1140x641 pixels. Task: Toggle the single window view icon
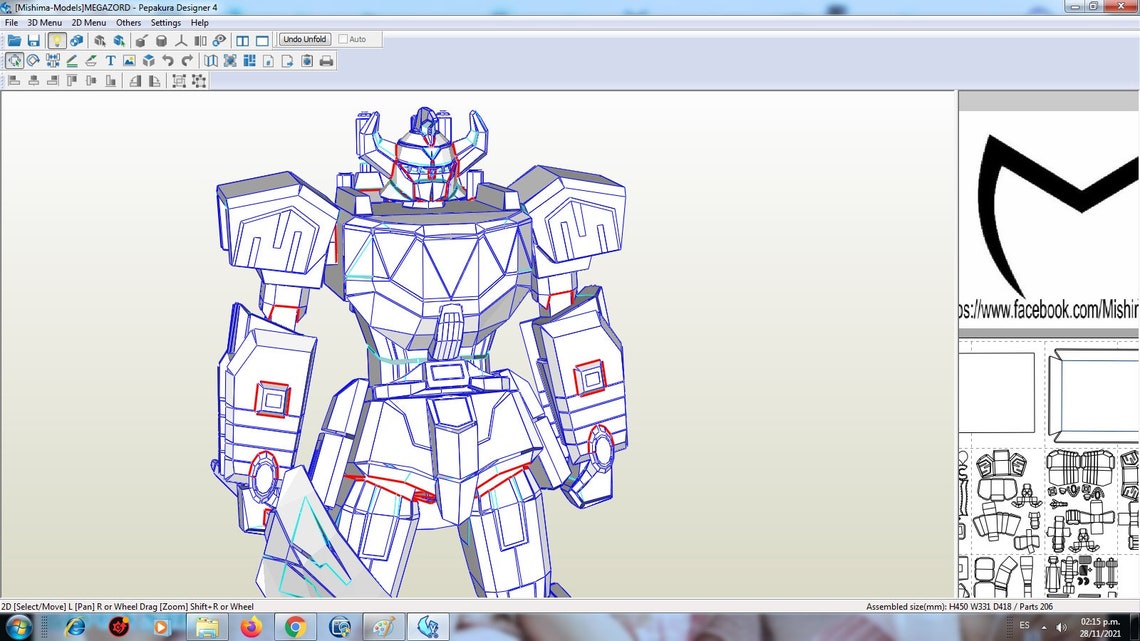pyautogui.click(x=261, y=40)
